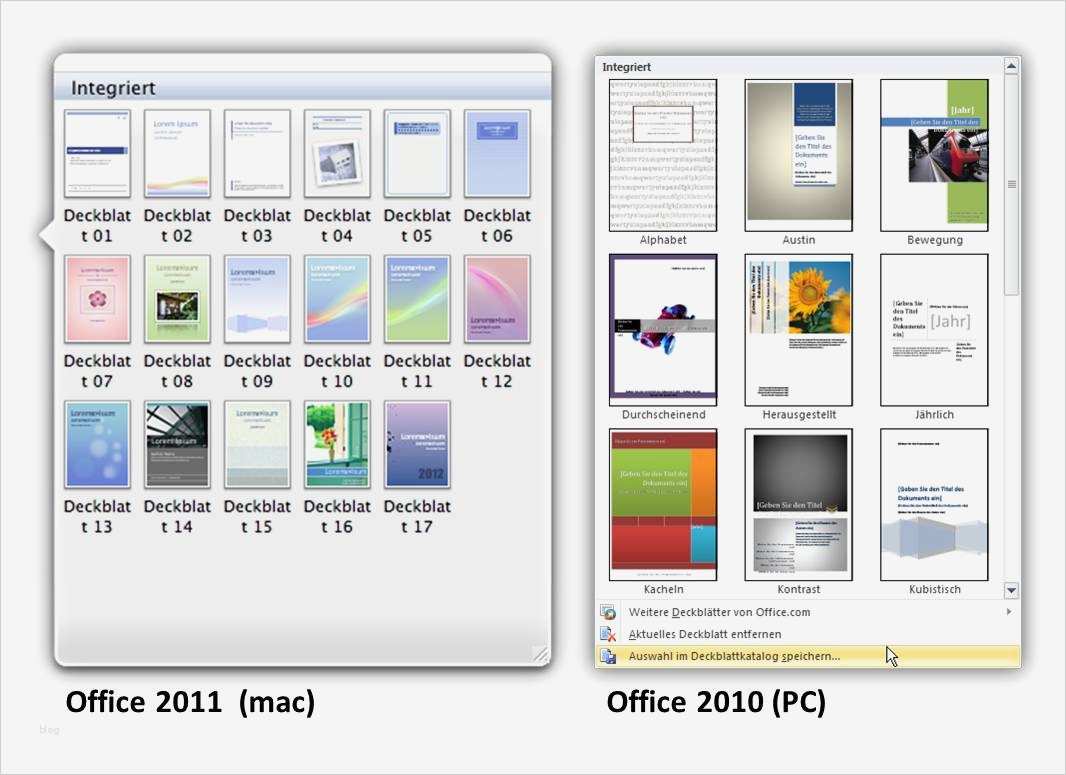Select the flower window Deckblatt 16

coord(337,445)
